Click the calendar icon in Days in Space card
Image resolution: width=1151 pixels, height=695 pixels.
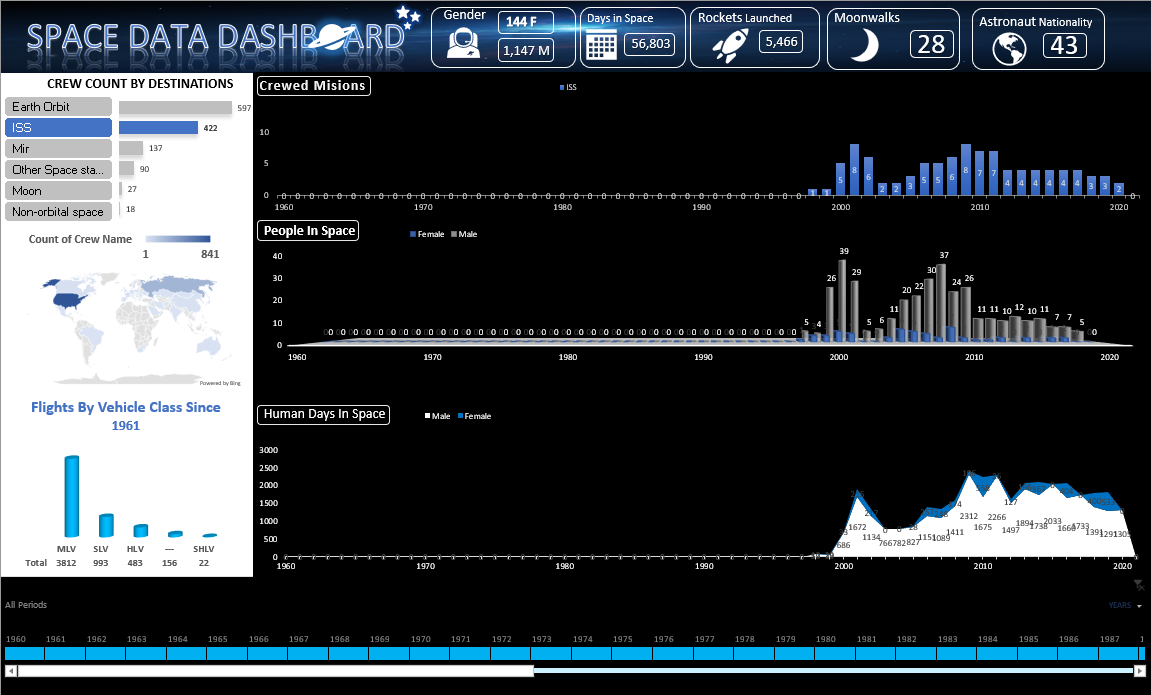click(602, 44)
